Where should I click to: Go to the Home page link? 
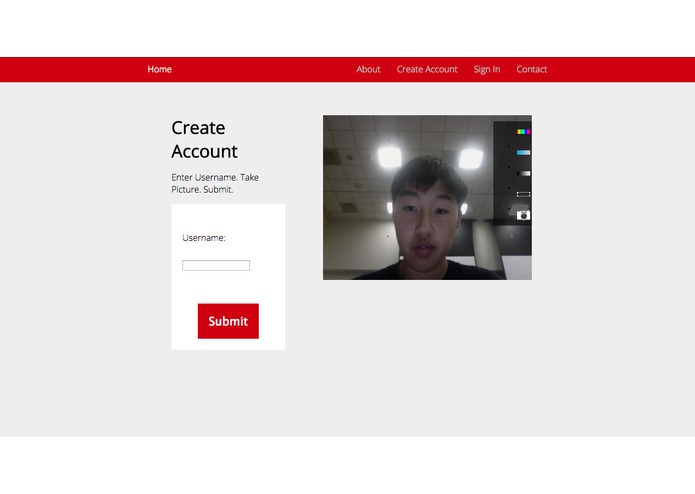click(160, 69)
